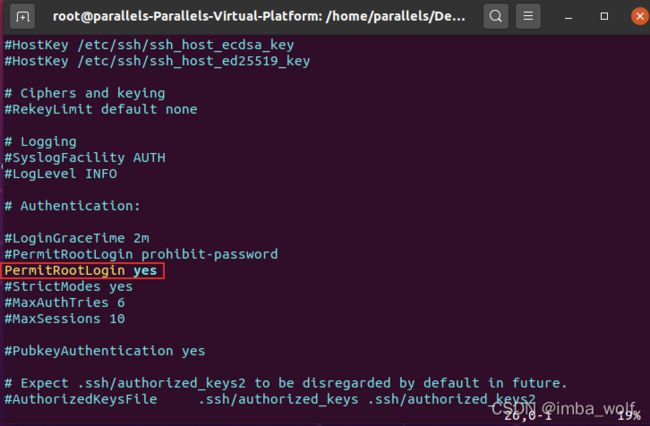Click the #AuthorizedKeysFile line
The height and width of the screenshot is (426, 650).
[269, 399]
